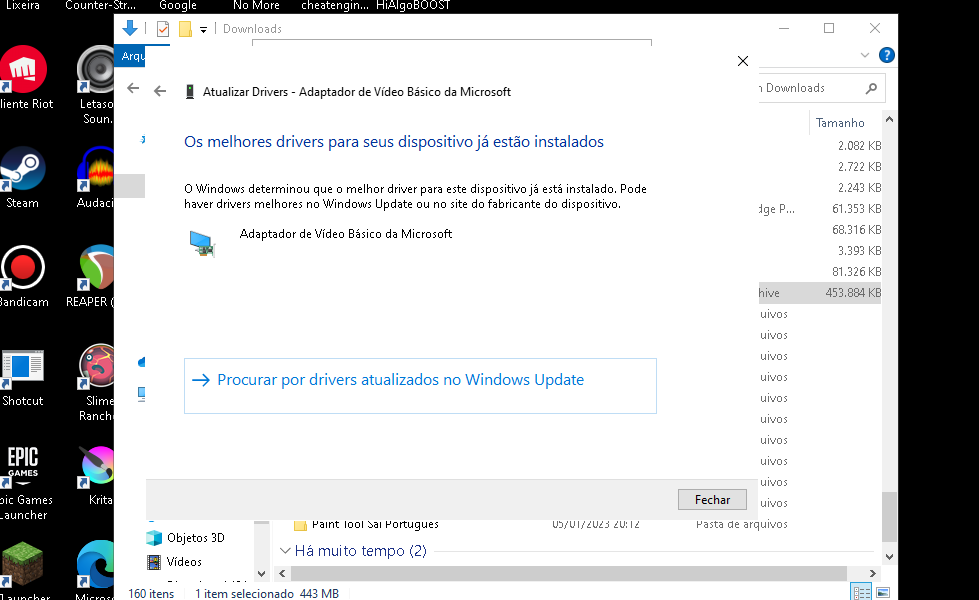
Task: Select the 81.326 KB file size entry
Action: click(x=857, y=272)
